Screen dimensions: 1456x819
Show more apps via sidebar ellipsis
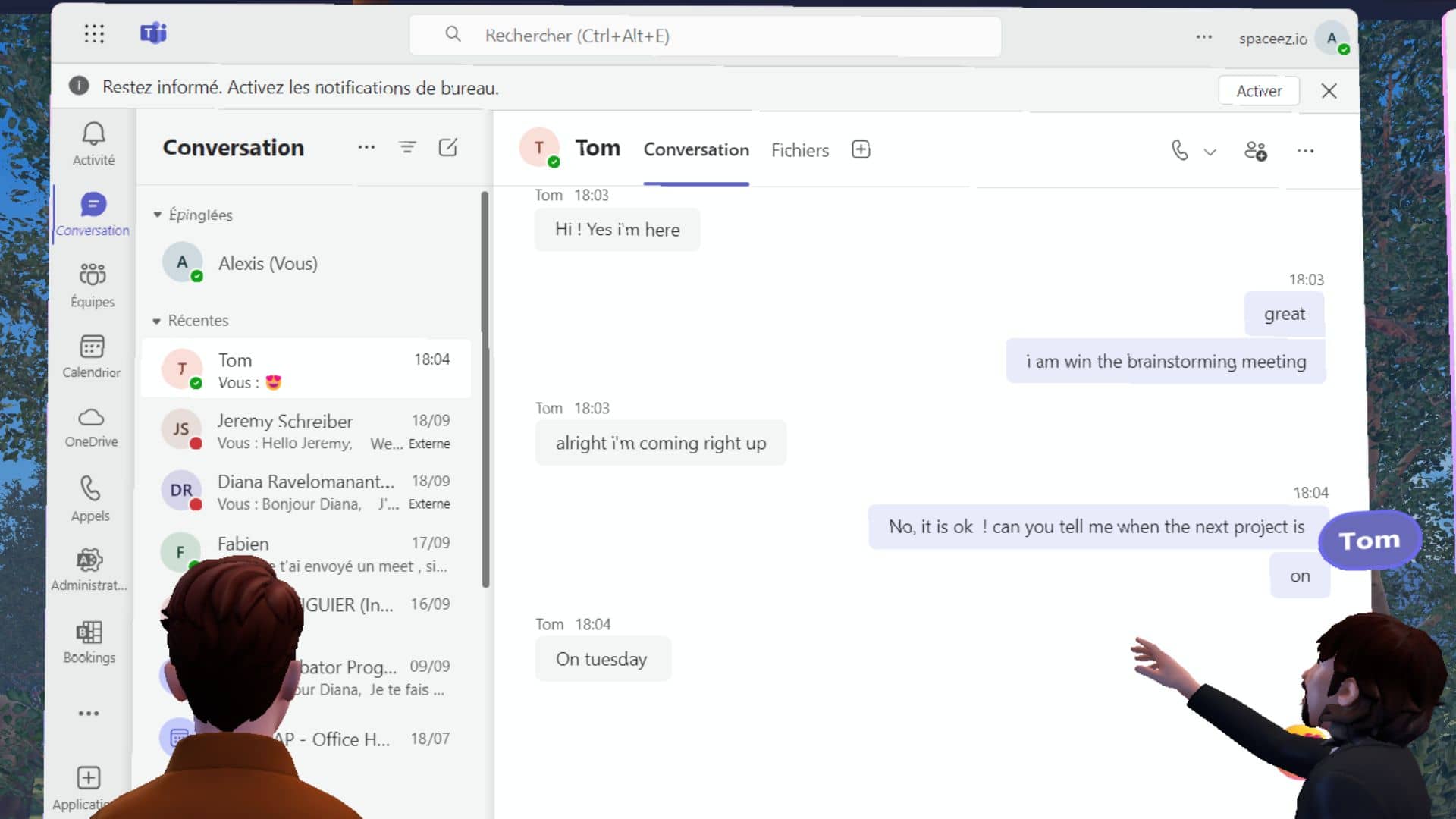(x=89, y=714)
